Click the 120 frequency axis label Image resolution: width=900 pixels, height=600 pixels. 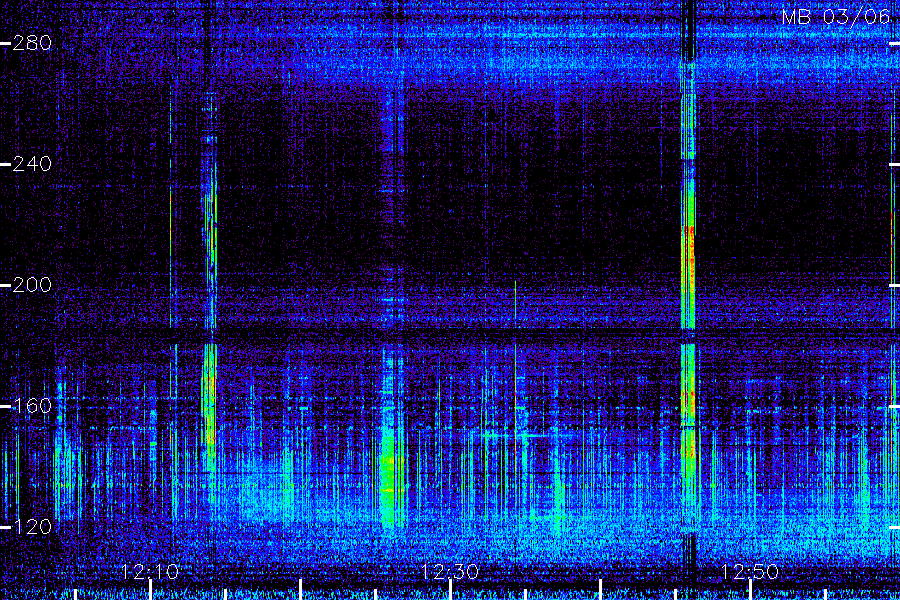click(x=32, y=527)
